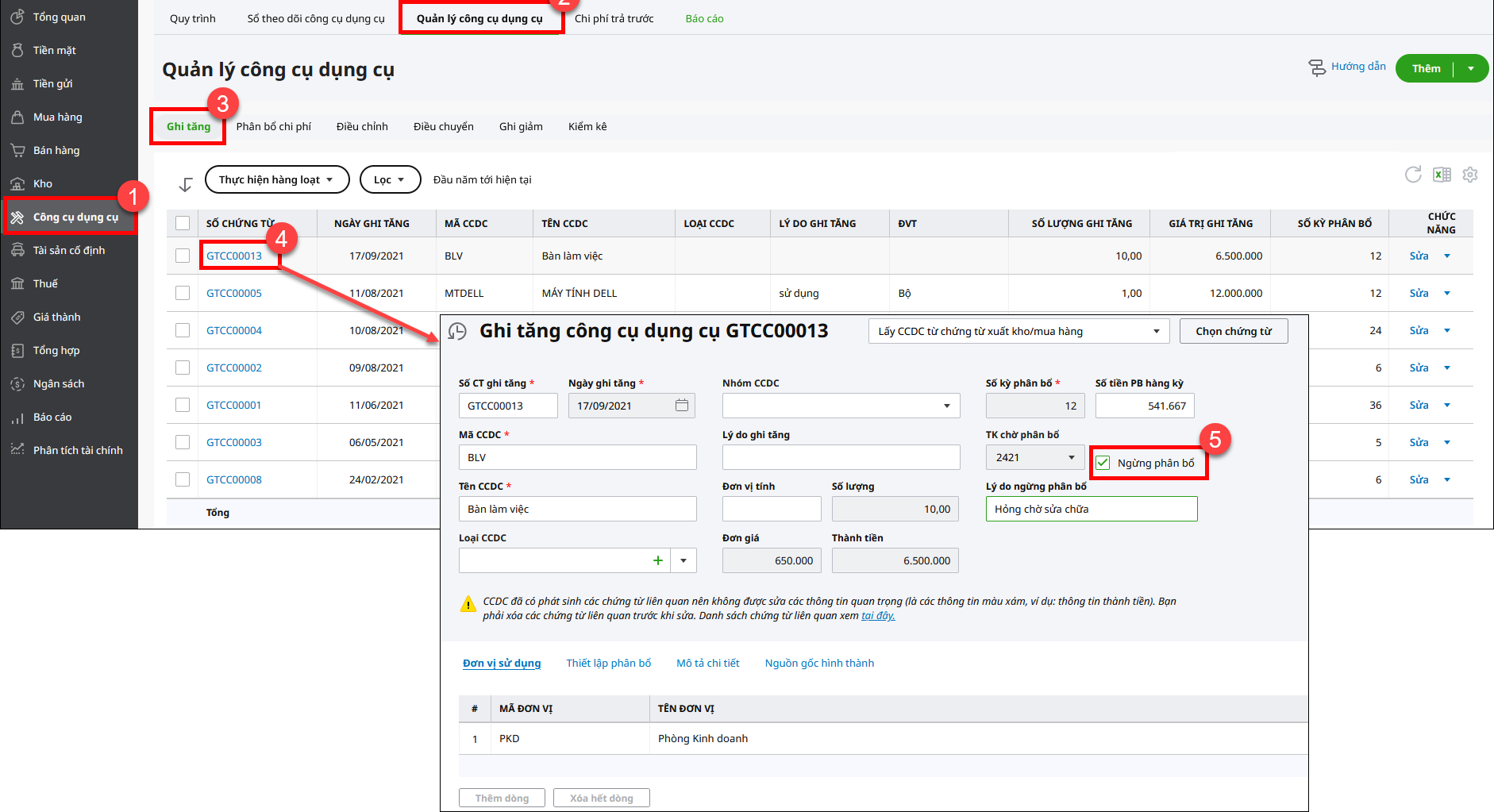The width and height of the screenshot is (1494, 812).
Task: Open Hướng dẫn guide icon
Action: coord(1317,68)
